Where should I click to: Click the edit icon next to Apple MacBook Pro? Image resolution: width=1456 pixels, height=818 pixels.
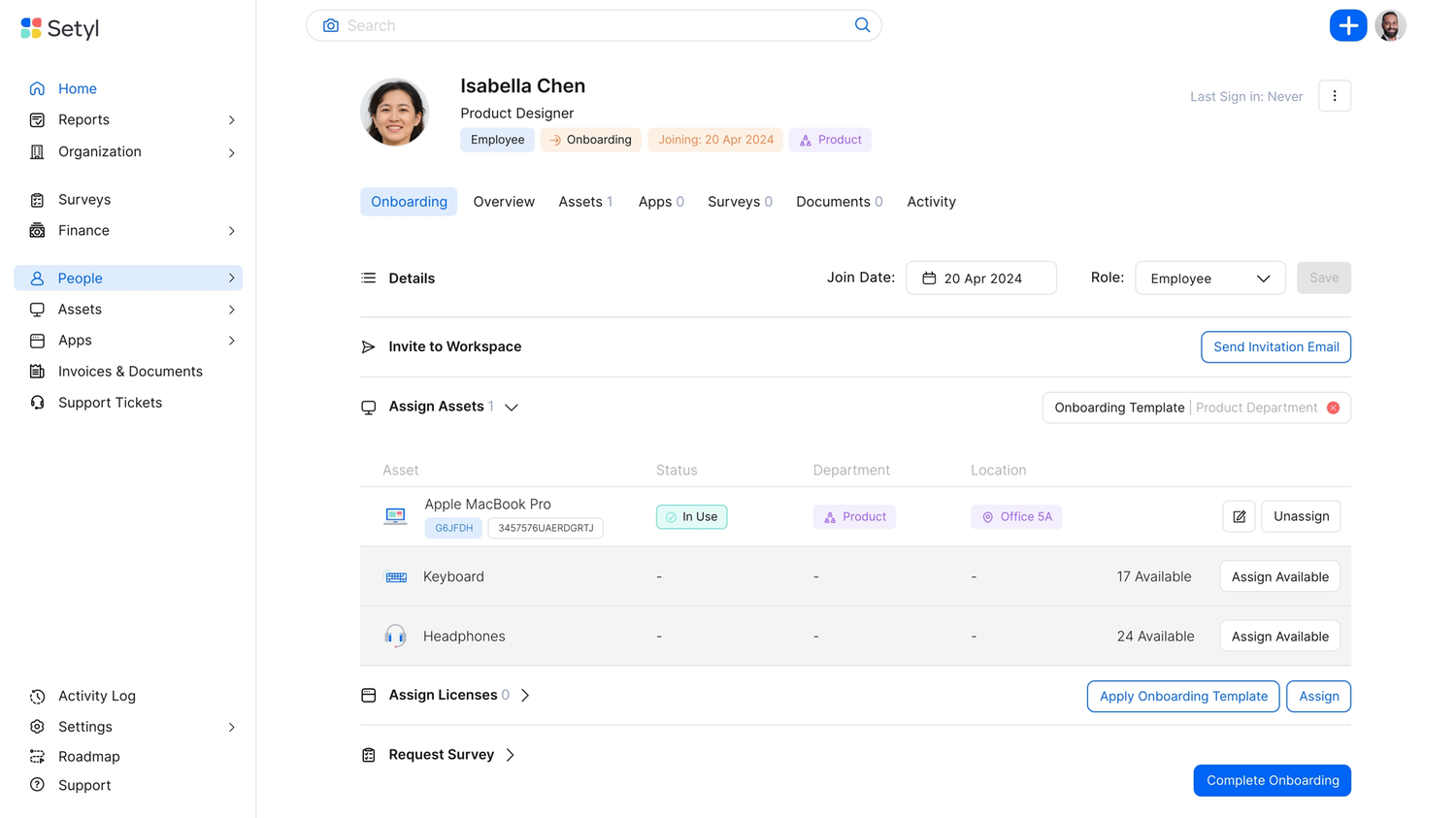tap(1239, 516)
